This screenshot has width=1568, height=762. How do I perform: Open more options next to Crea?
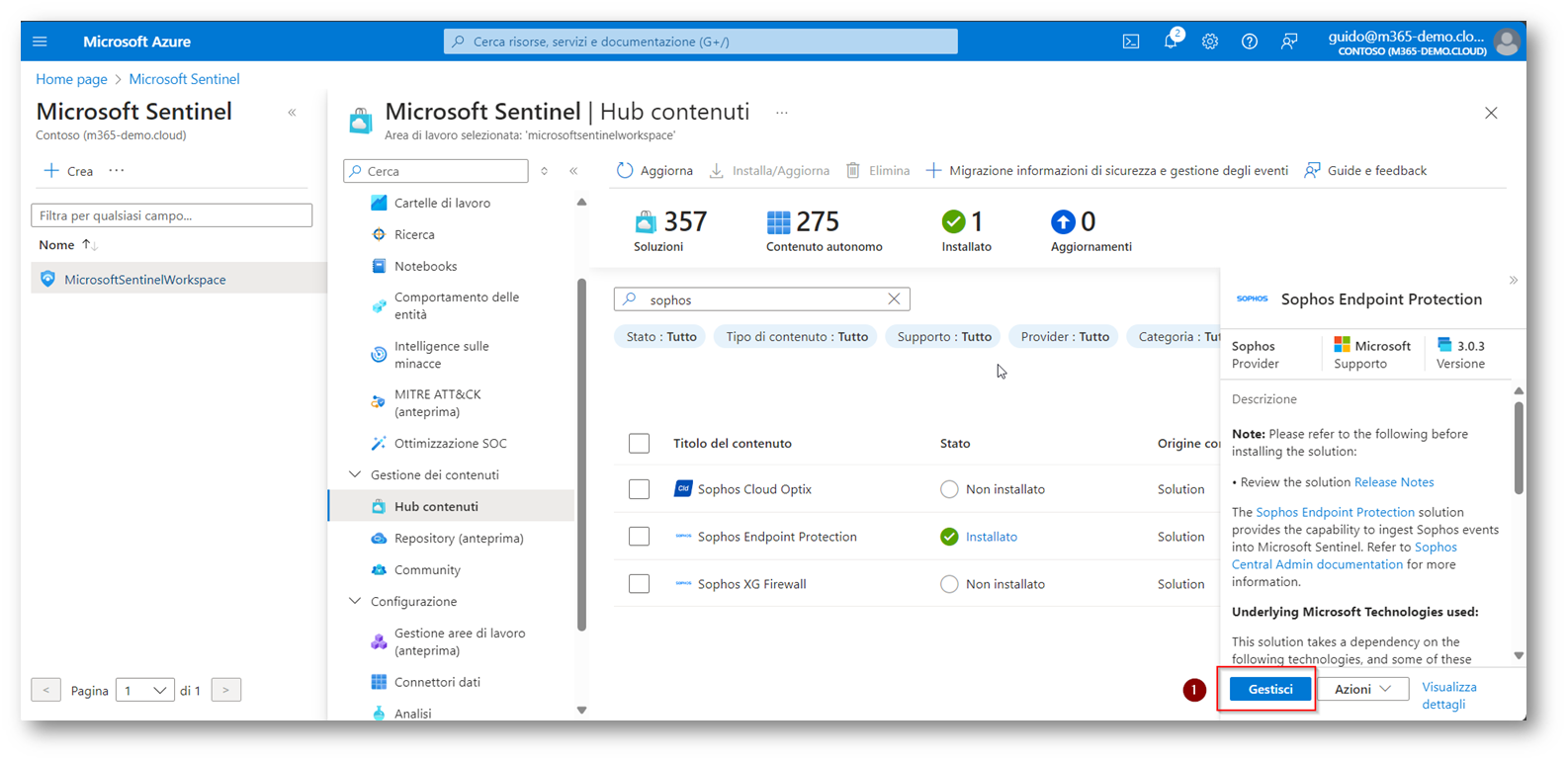(117, 170)
